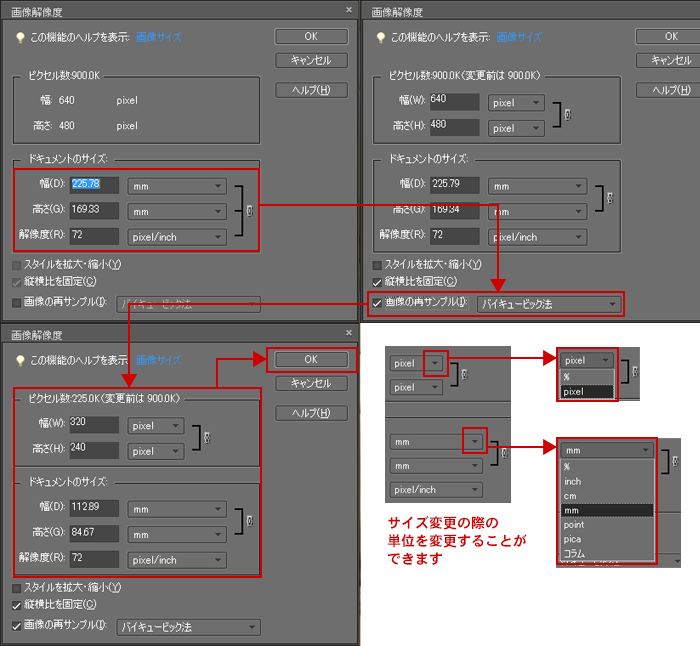Click the lightbulb help icon in the 225.78 mm dialog

pos(20,38)
